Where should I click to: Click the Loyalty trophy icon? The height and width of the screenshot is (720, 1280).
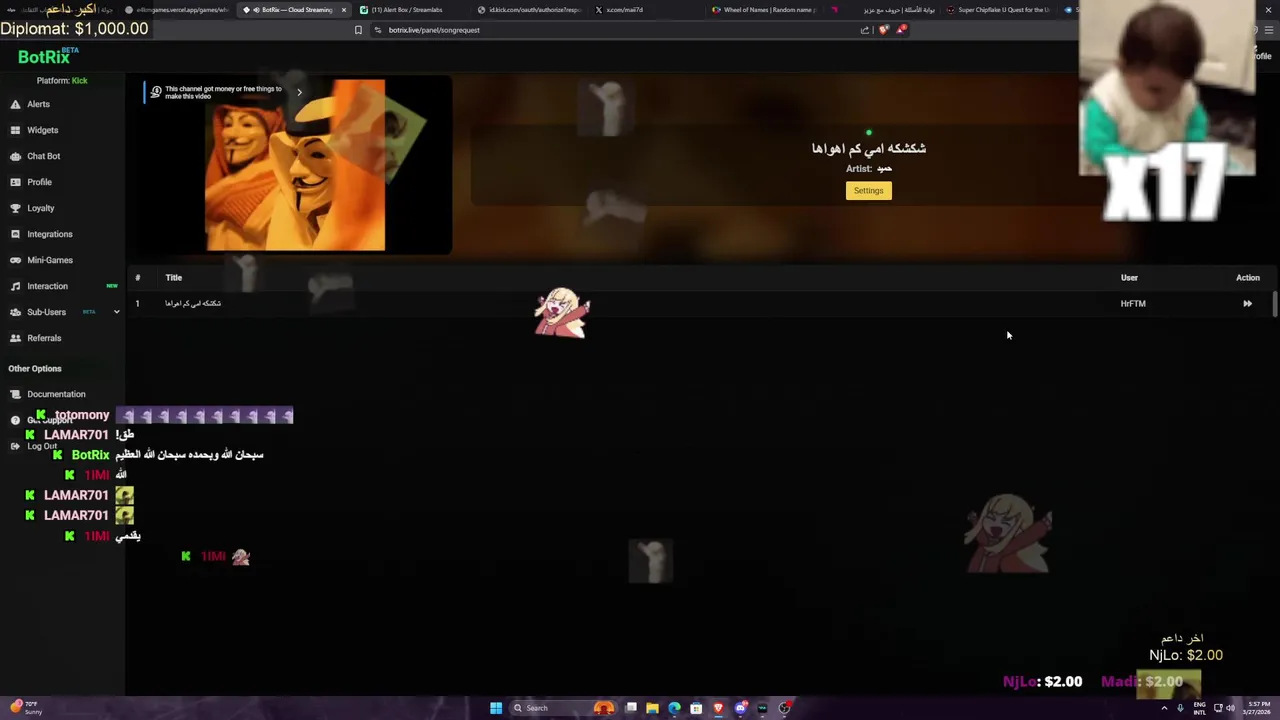(x=15, y=208)
